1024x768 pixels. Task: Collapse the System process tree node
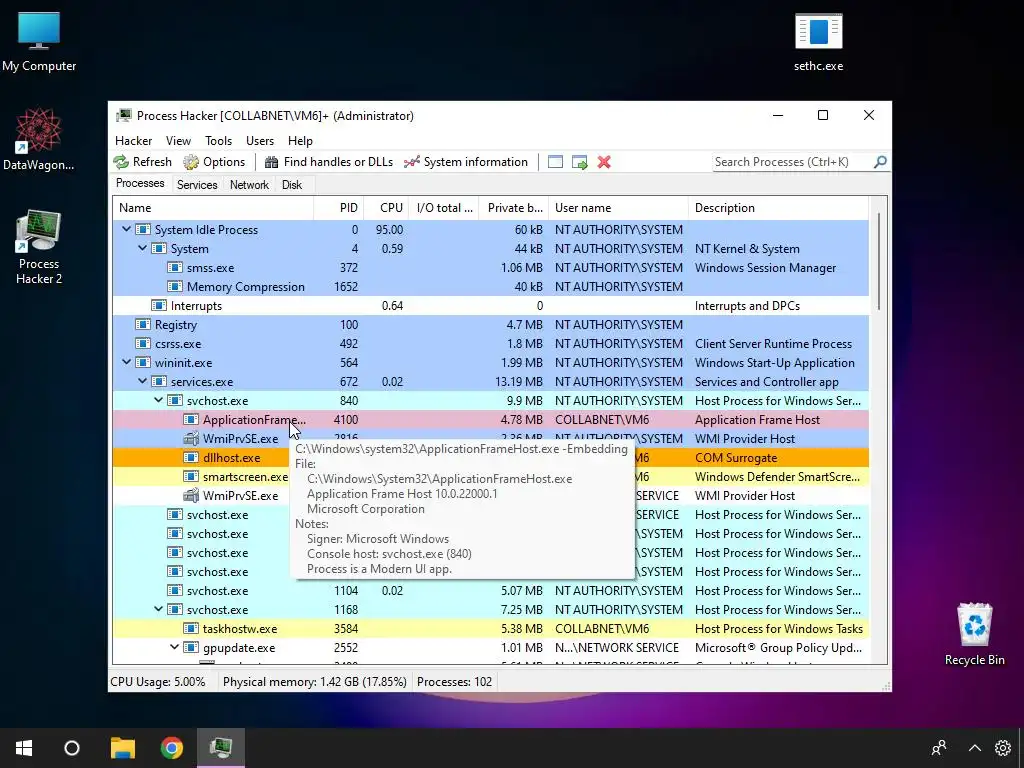pos(142,248)
